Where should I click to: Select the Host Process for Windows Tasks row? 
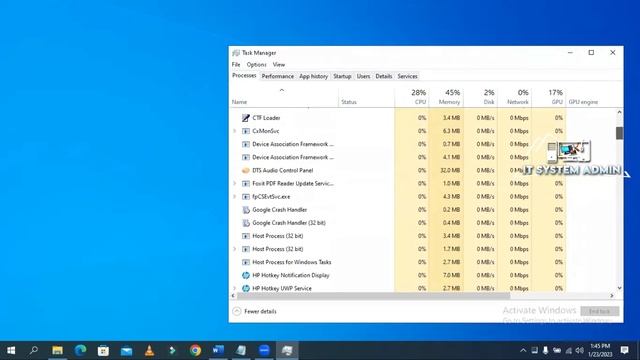click(423, 262)
